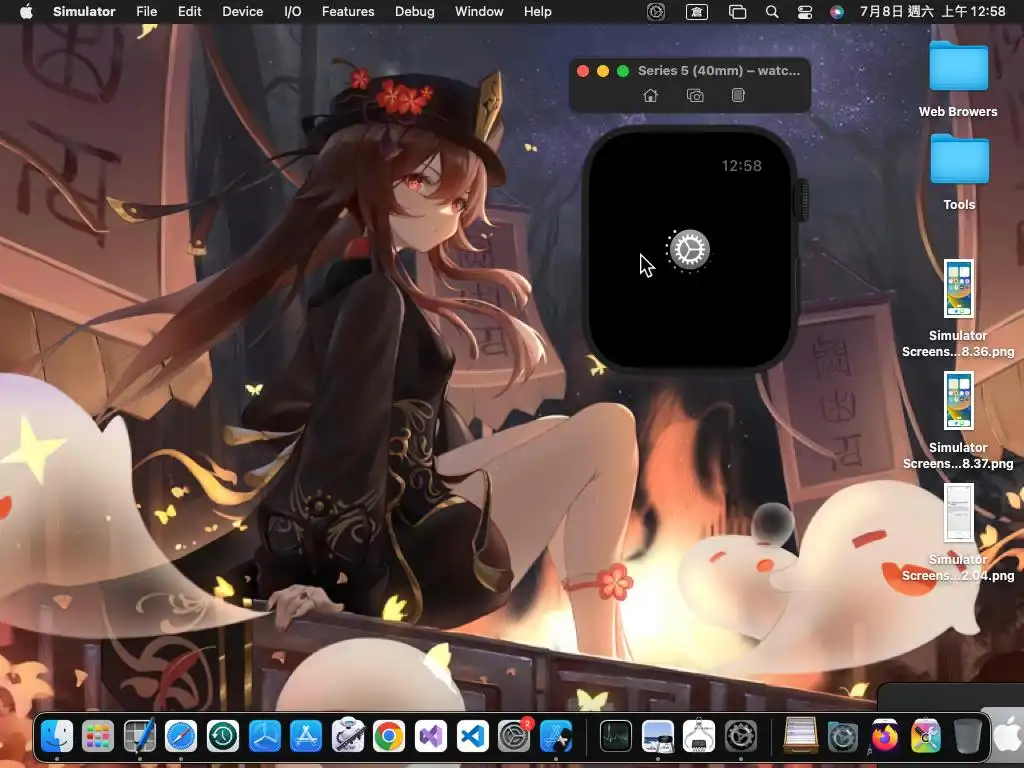
Task: Click the overlapping windows icon in the menu bar
Action: point(737,12)
